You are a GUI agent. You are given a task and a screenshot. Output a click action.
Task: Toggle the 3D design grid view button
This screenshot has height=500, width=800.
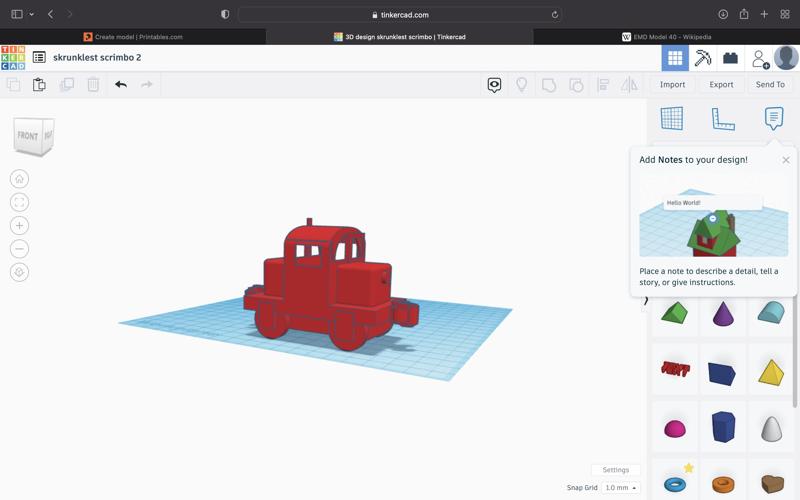[675, 58]
